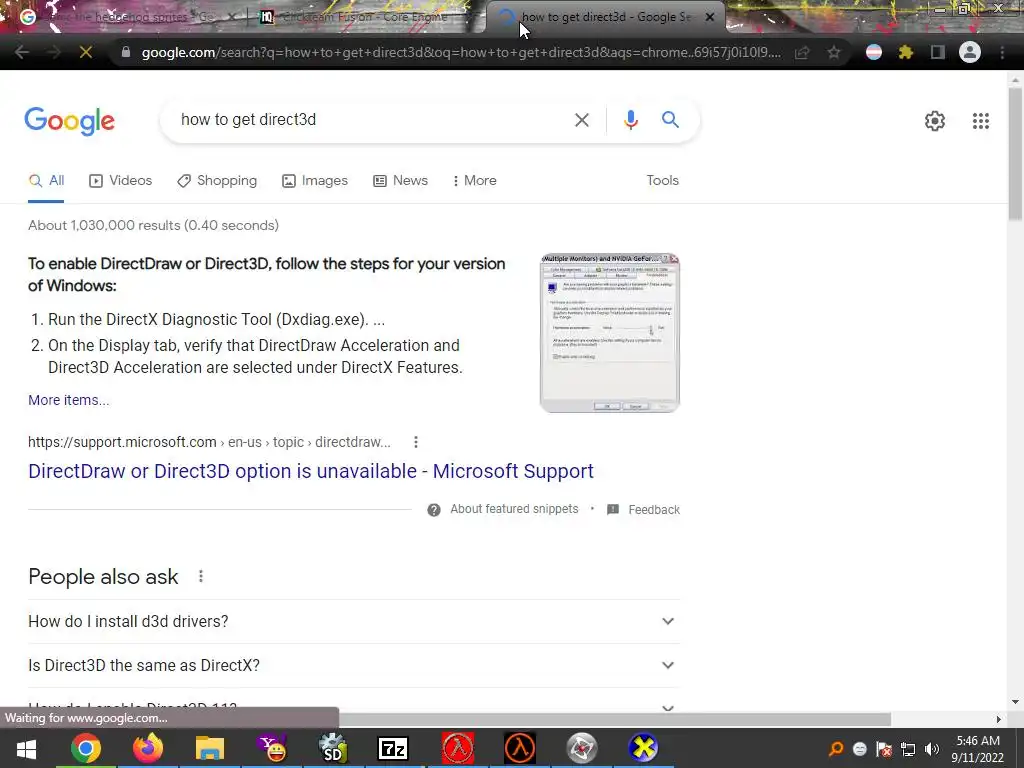Clear the search box with the X
1024x768 pixels.
pyautogui.click(x=581, y=120)
